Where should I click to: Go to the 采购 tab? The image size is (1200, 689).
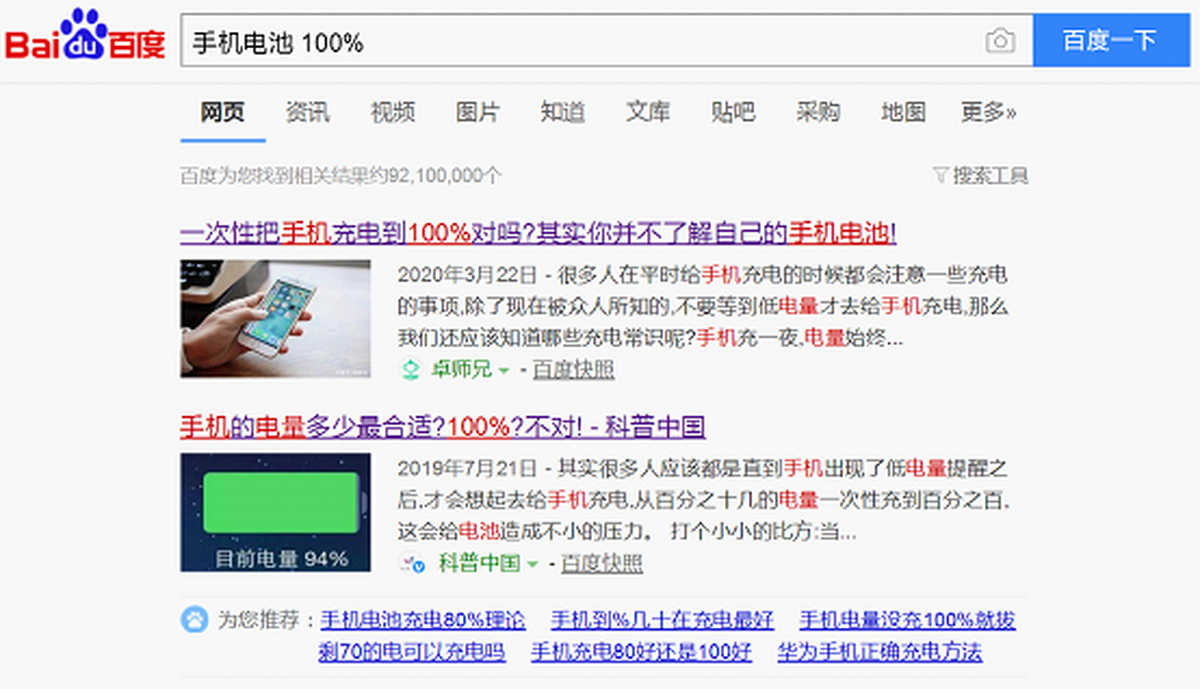coord(818,113)
